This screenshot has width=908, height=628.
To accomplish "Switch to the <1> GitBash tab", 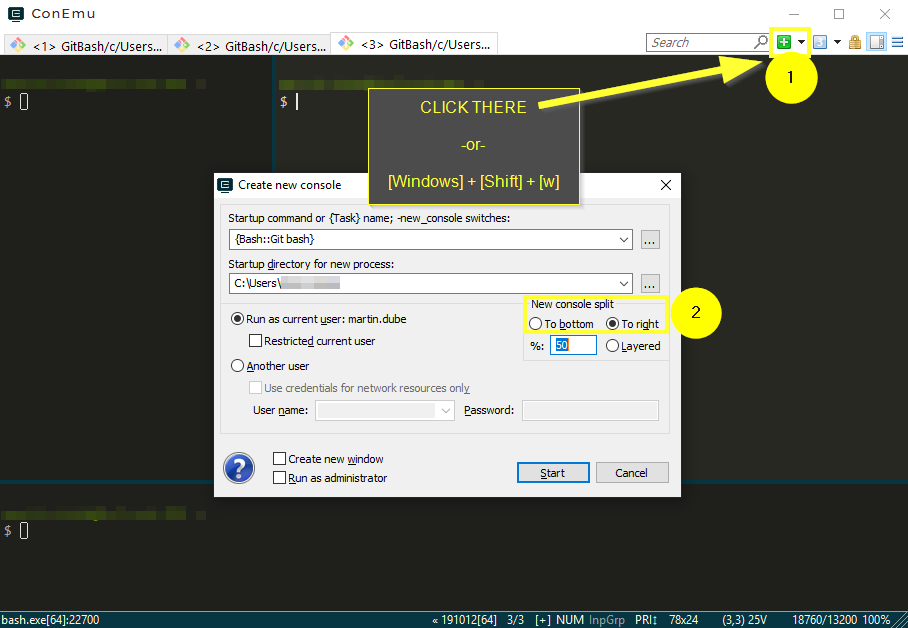I will tap(85, 44).
